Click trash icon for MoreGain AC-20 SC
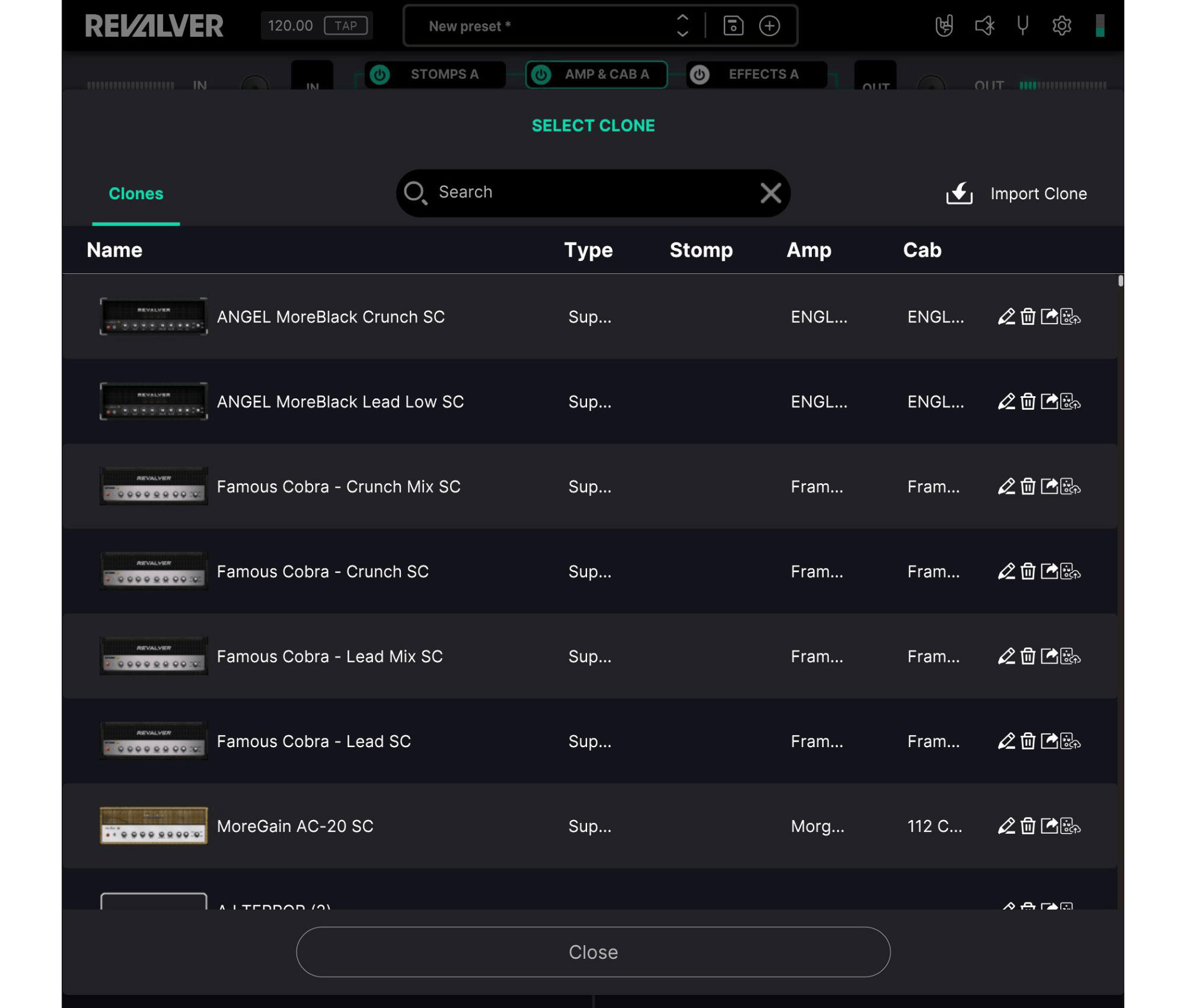This screenshot has height=1008, width=1186. (x=1028, y=826)
